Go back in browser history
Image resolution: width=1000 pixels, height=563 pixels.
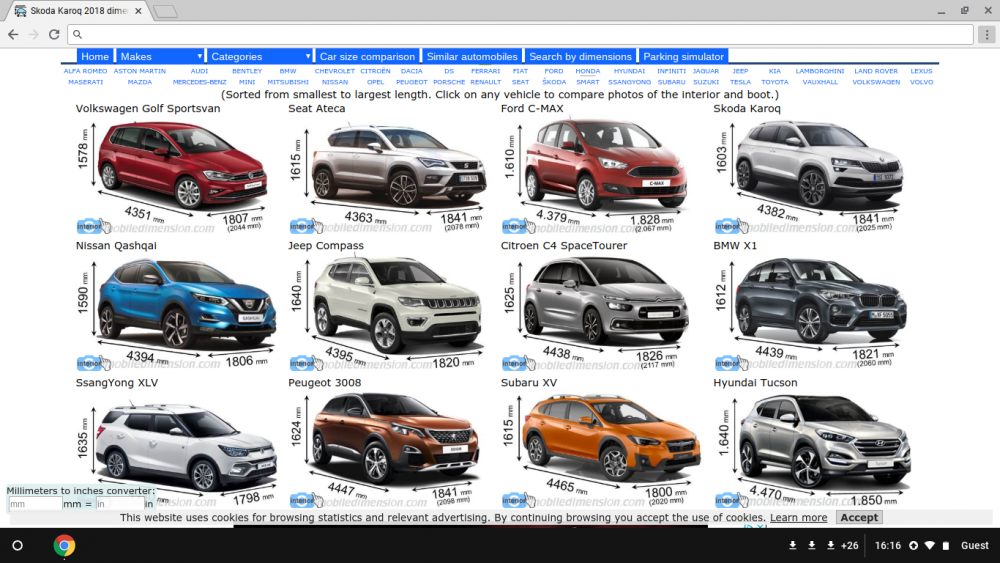coord(13,34)
